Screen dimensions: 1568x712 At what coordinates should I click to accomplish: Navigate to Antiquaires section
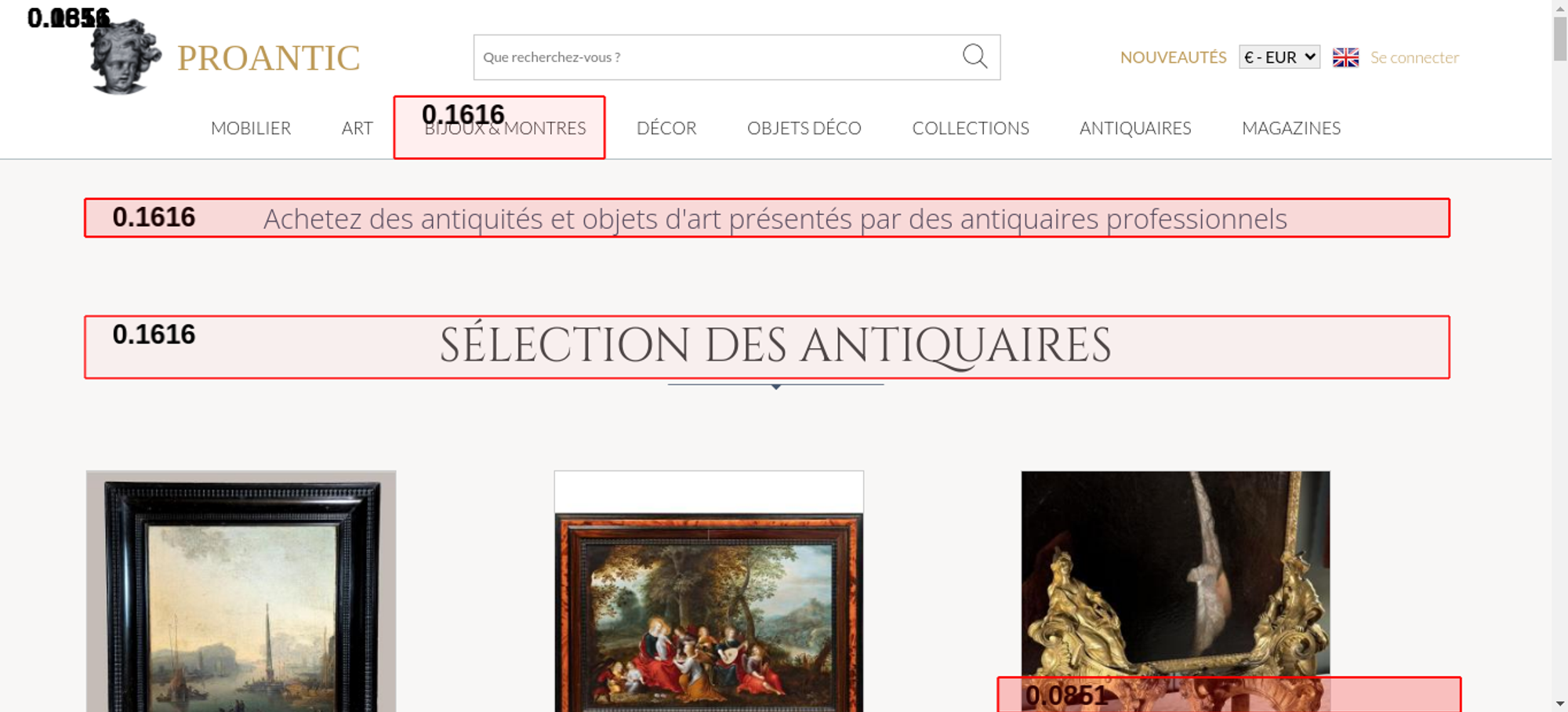click(1134, 128)
